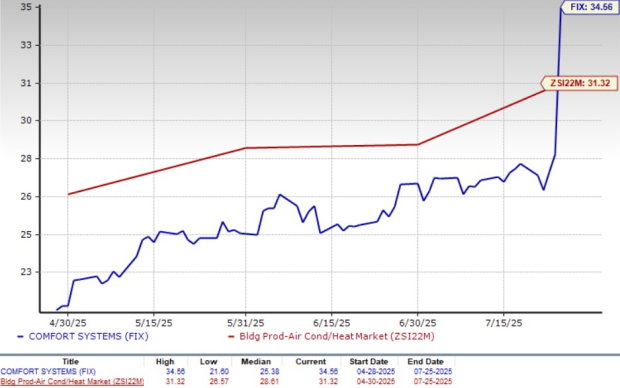Screen dimensions: 620x388
Task: Click ZSI22M start date 04-30-2025
Action: click(x=376, y=381)
